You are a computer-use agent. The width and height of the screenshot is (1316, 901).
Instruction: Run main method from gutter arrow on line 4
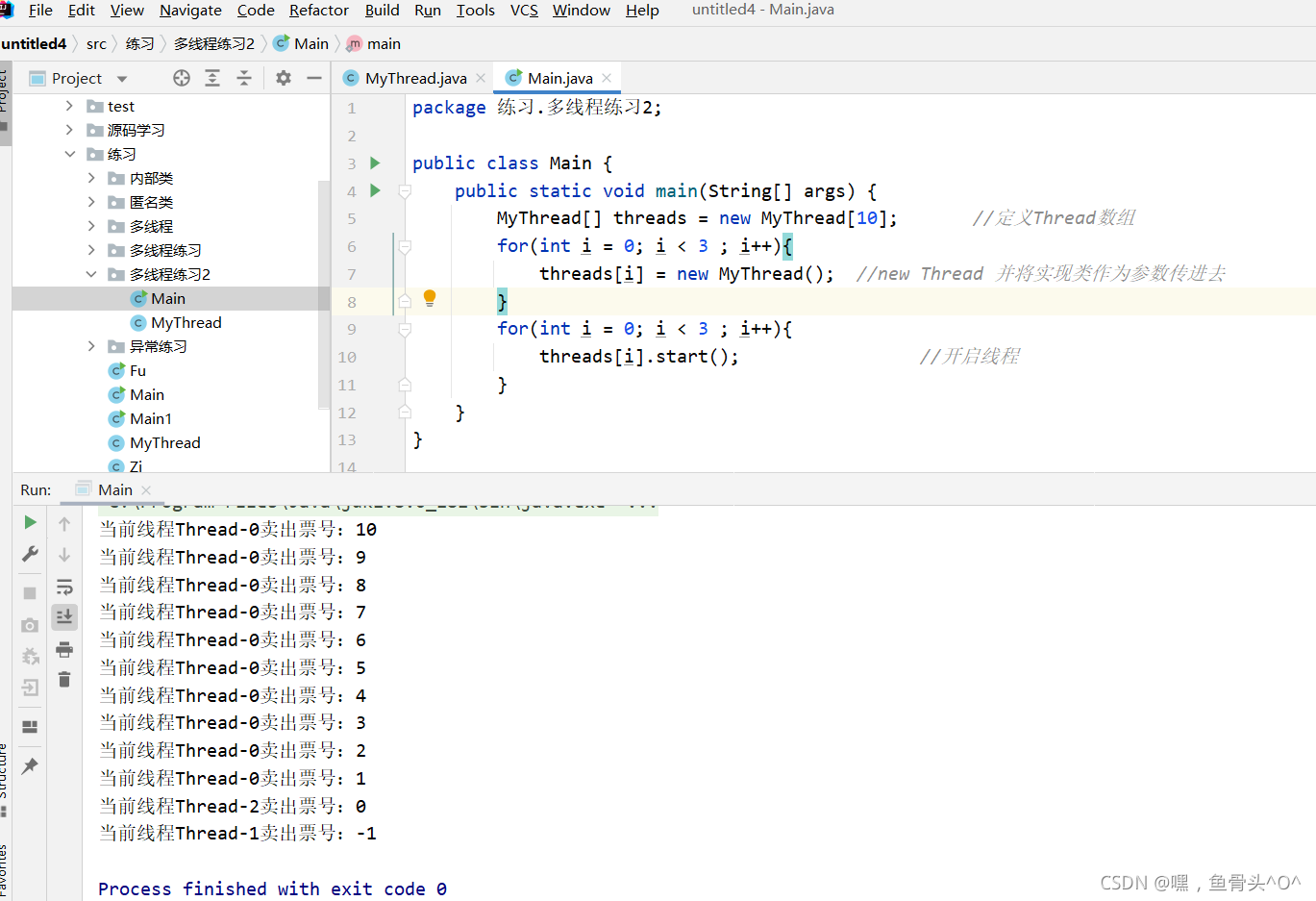click(x=375, y=190)
